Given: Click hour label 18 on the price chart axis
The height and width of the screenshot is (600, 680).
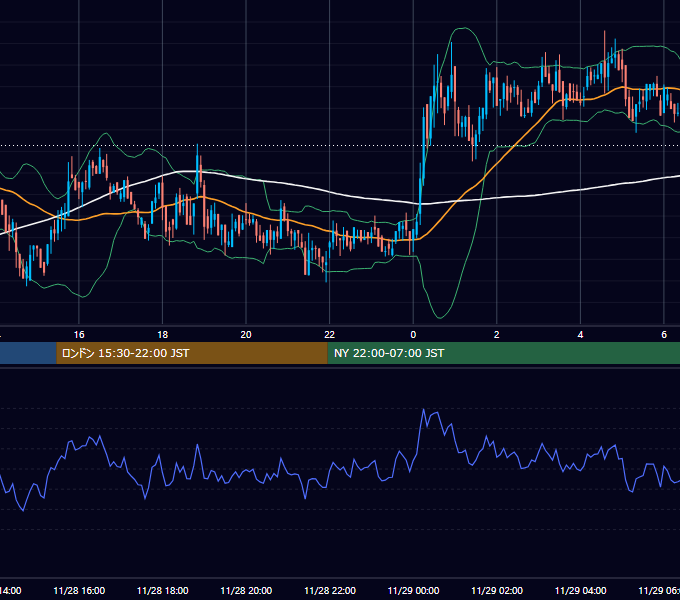Looking at the screenshot, I should pos(163,335).
